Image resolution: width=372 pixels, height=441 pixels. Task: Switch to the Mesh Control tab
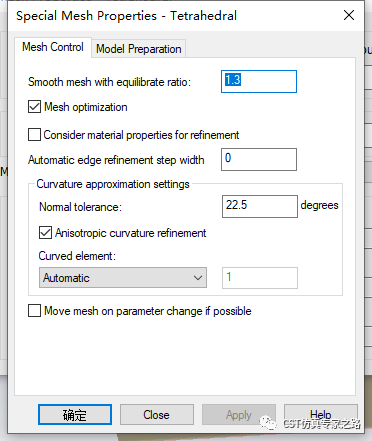tap(53, 47)
